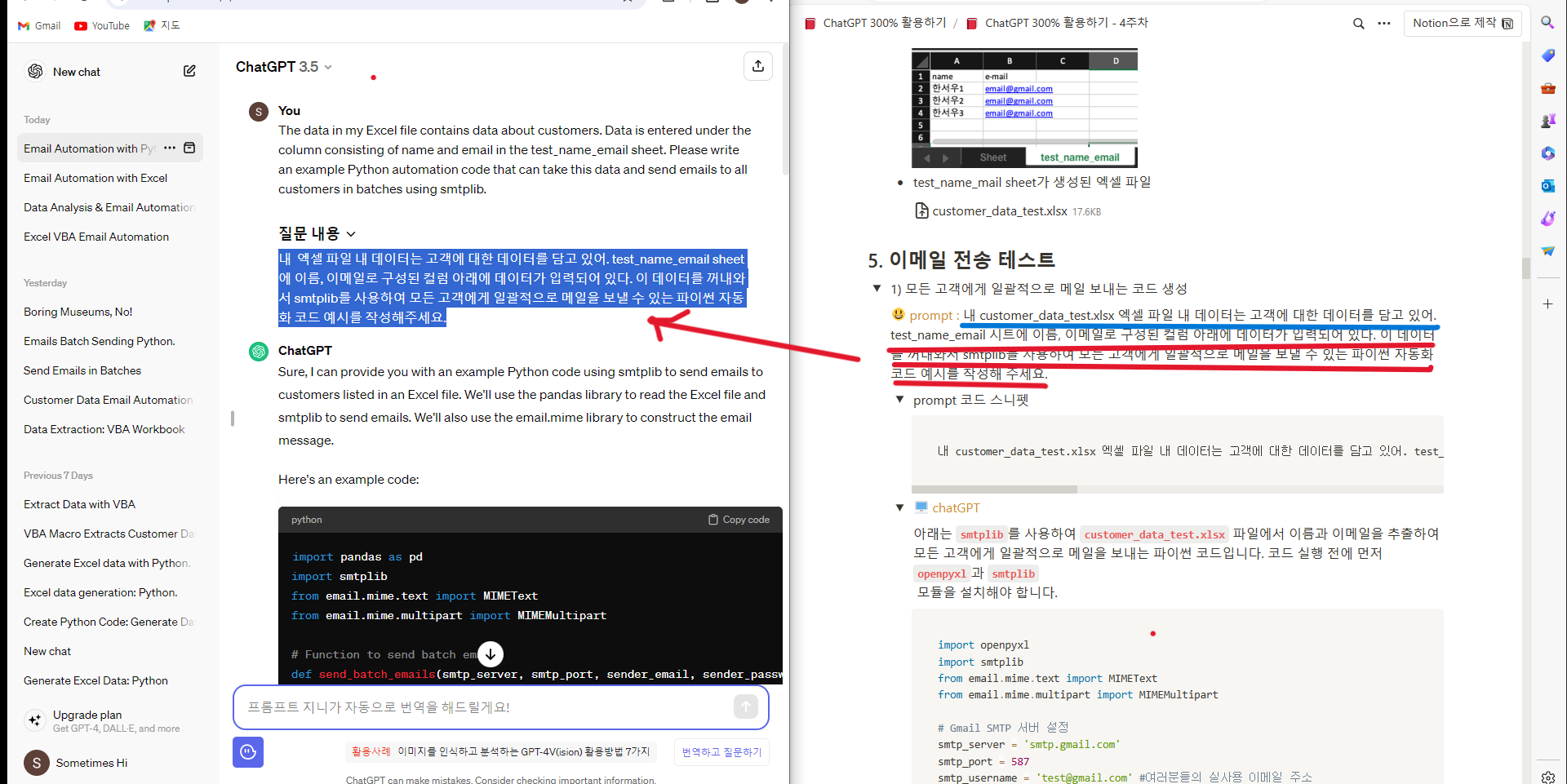Open the first 'ChatGPT 300% 활용하기' breadcrumb
This screenshot has height=784, width=1567.
tap(876, 23)
